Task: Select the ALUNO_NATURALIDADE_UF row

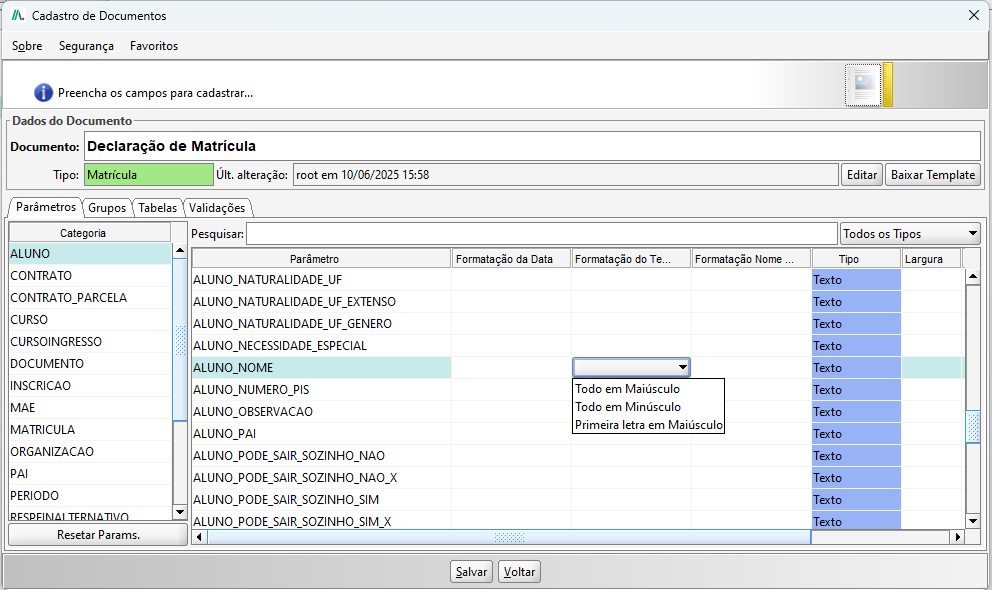Action: point(577,280)
